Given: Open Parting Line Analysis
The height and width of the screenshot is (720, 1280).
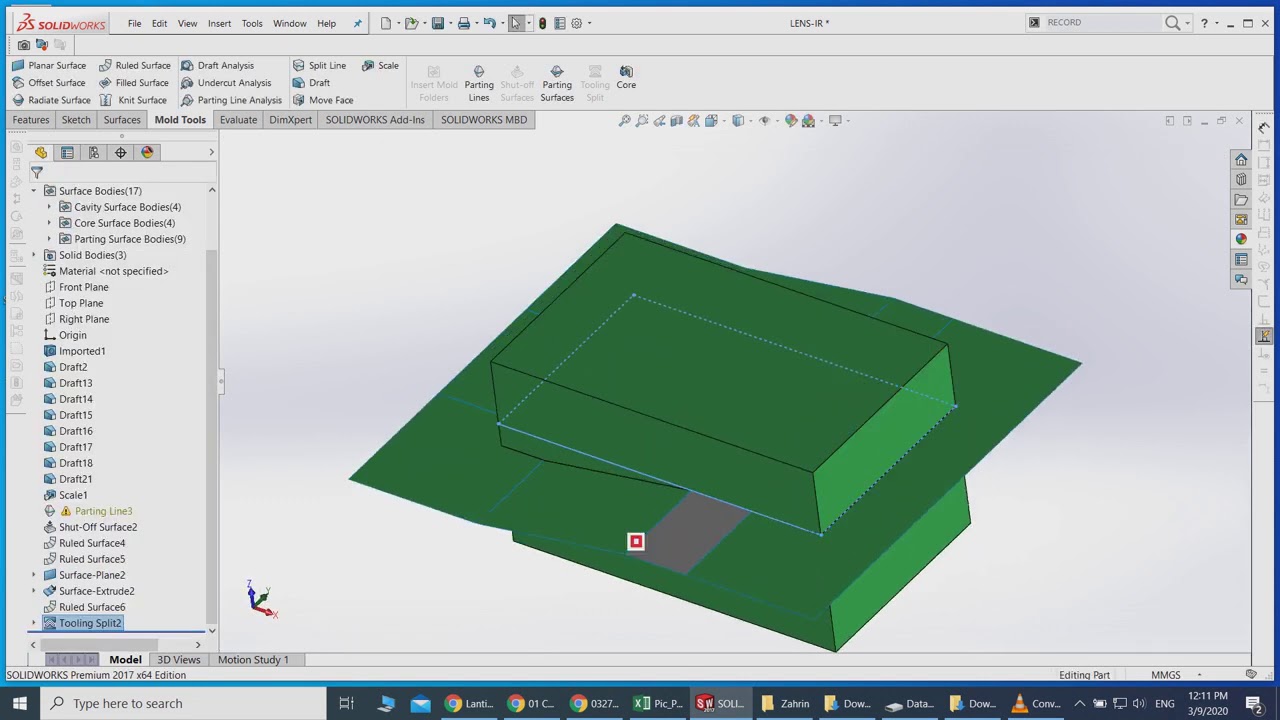Looking at the screenshot, I should click(x=231, y=100).
